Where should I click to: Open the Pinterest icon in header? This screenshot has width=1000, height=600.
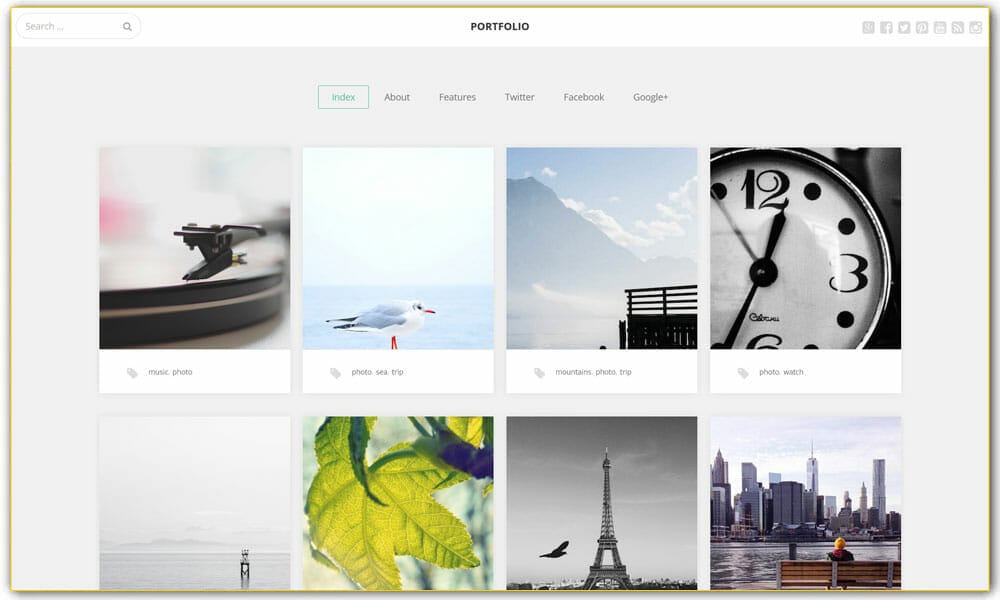pos(922,28)
